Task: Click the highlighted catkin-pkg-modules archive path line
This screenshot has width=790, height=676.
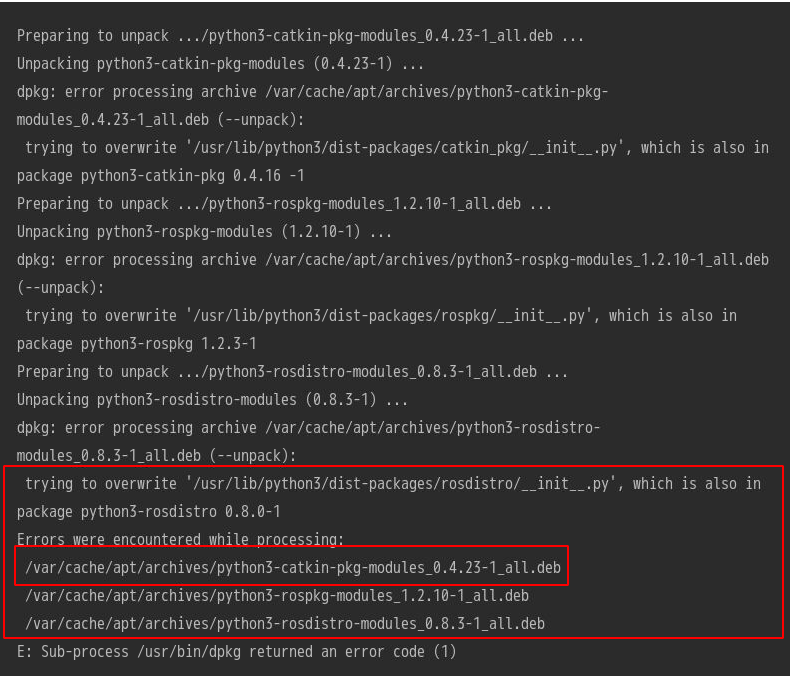Action: 293,568
